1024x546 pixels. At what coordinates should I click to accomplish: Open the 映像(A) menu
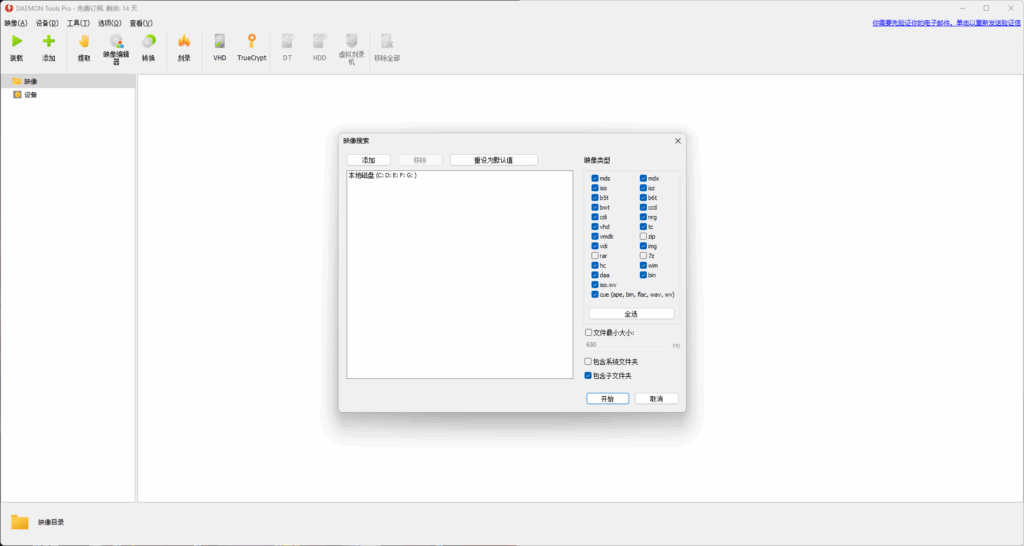(x=16, y=23)
